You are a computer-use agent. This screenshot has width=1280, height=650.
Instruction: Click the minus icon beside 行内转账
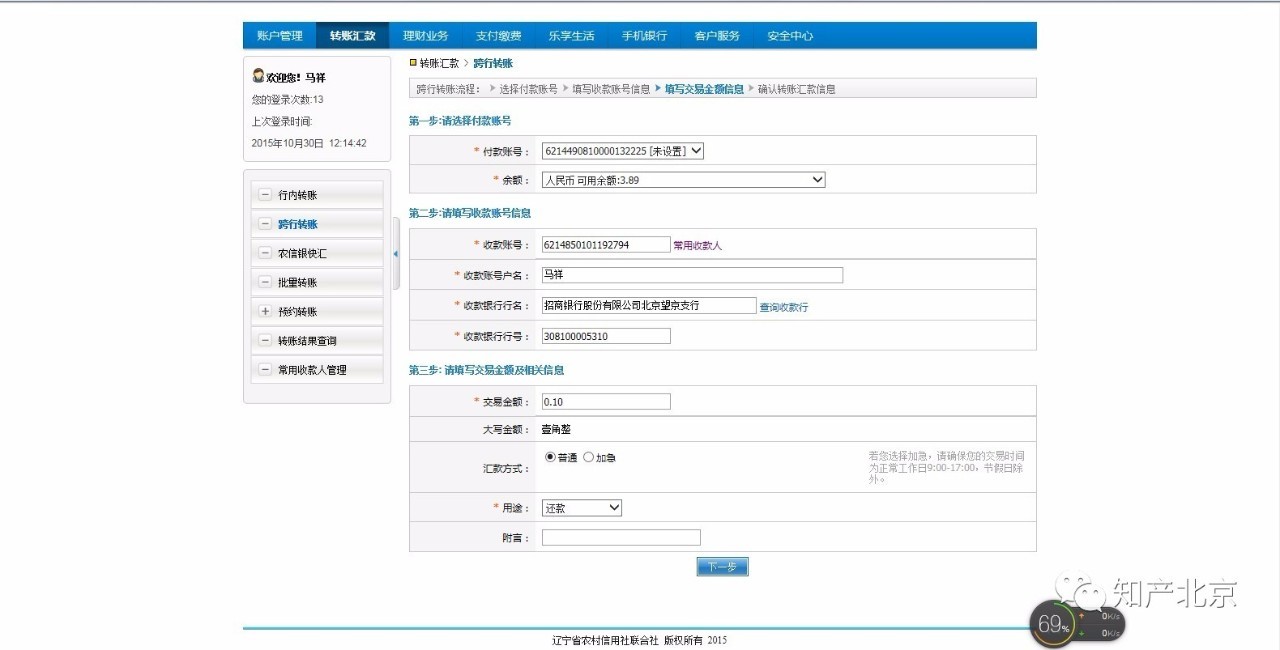click(x=265, y=195)
